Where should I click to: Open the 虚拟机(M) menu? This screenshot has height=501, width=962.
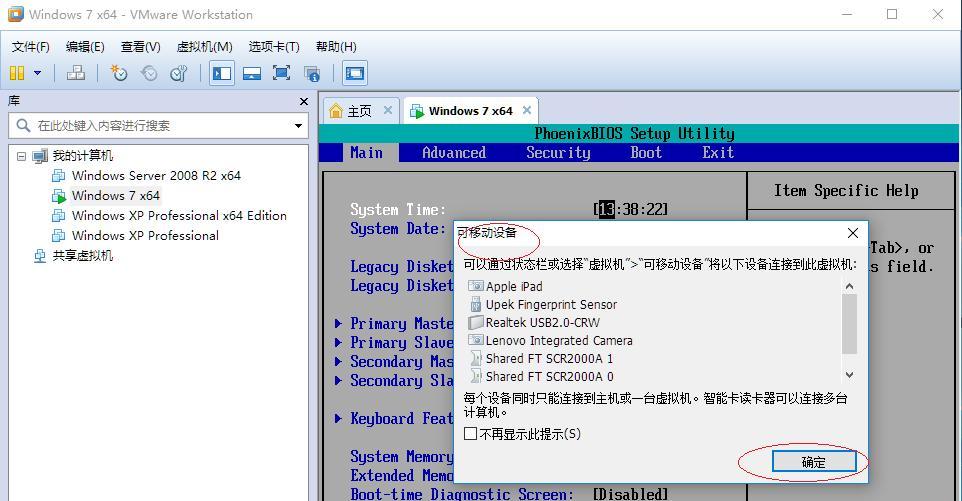[x=204, y=47]
